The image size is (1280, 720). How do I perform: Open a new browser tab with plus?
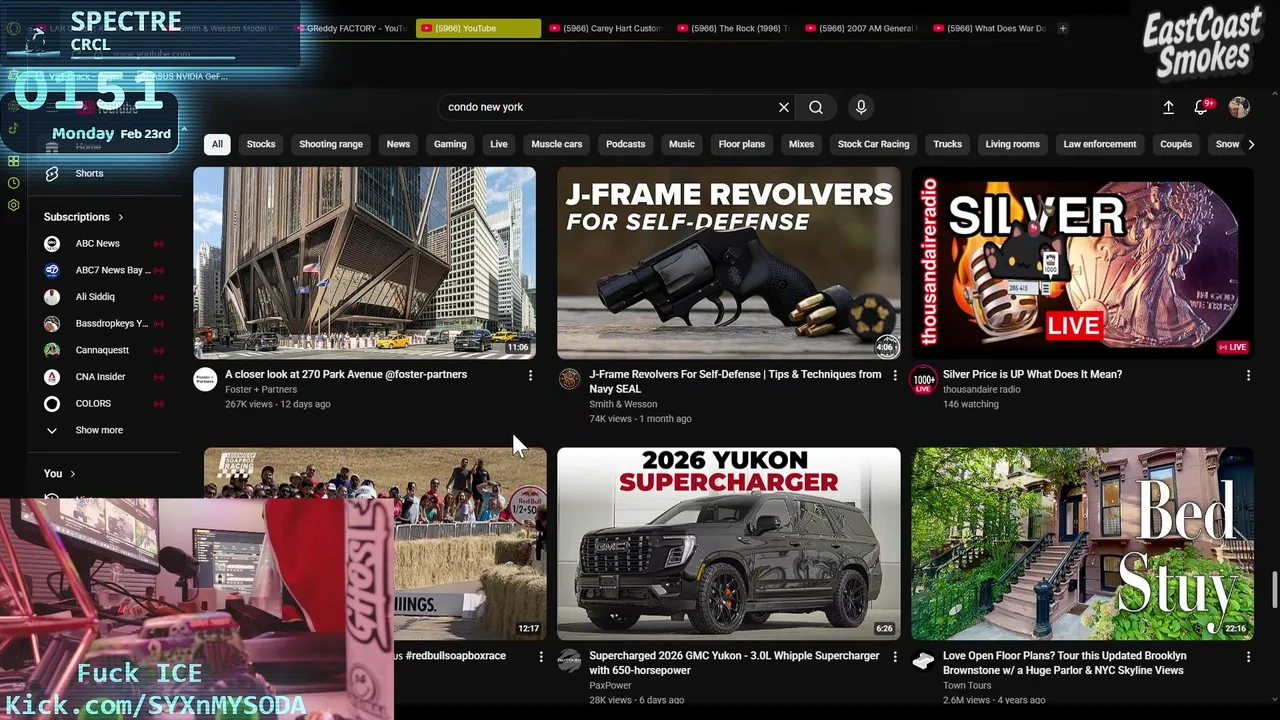click(x=1062, y=28)
